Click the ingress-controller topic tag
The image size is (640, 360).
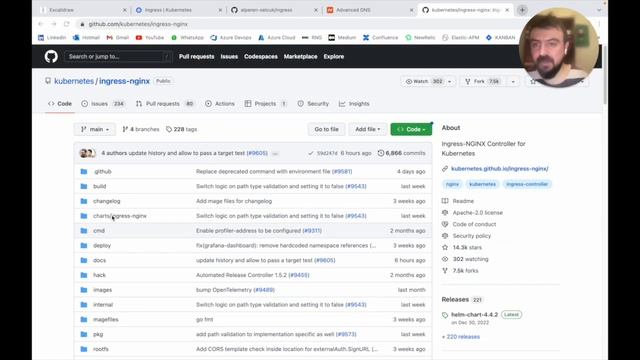click(x=527, y=184)
